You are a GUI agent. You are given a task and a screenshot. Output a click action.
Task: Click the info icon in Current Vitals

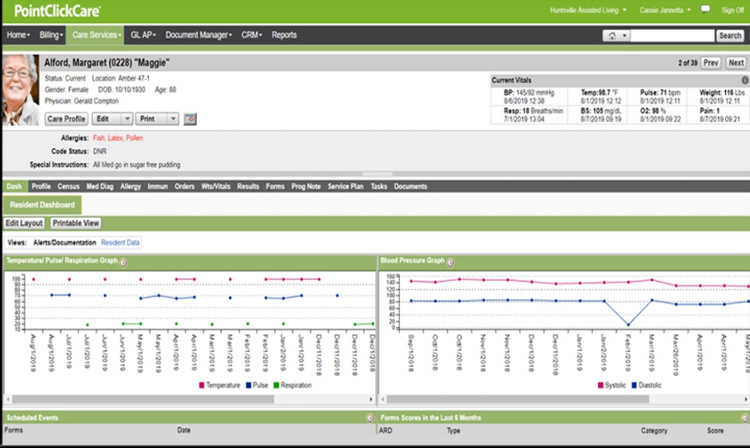[x=744, y=80]
